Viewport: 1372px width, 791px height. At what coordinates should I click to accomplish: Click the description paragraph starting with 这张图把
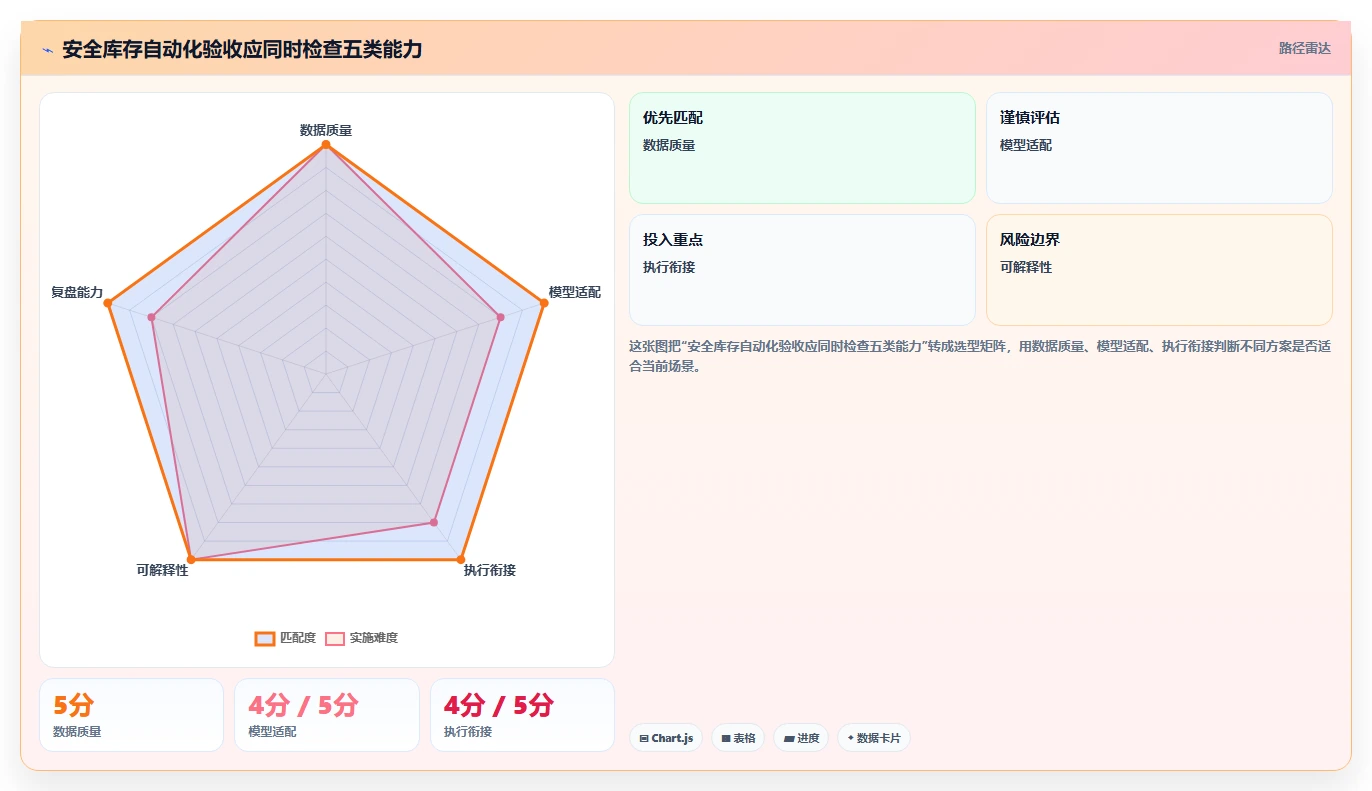(x=980, y=356)
